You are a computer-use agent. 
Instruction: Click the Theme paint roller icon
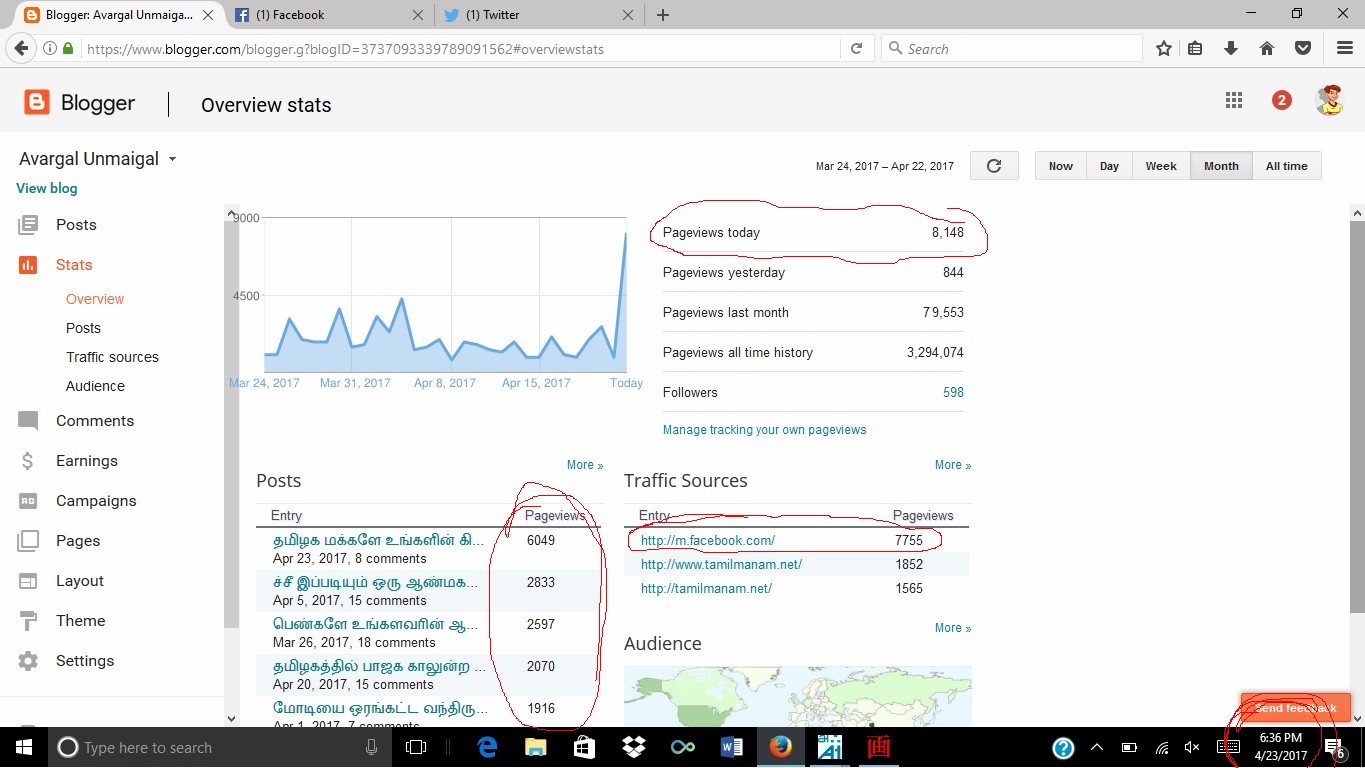click(x=28, y=621)
